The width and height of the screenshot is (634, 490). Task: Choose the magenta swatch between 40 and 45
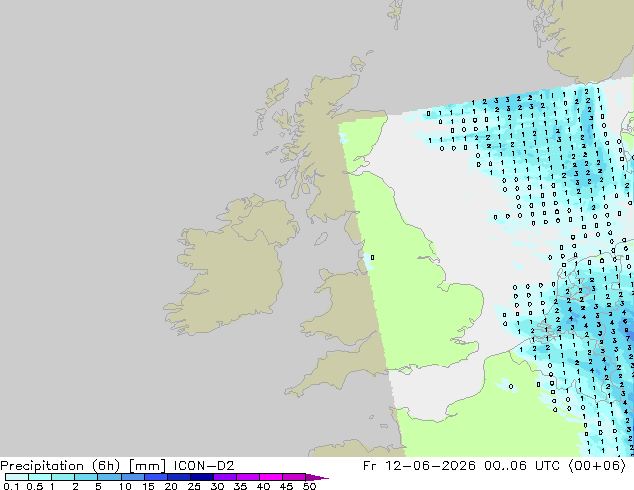coord(271,477)
